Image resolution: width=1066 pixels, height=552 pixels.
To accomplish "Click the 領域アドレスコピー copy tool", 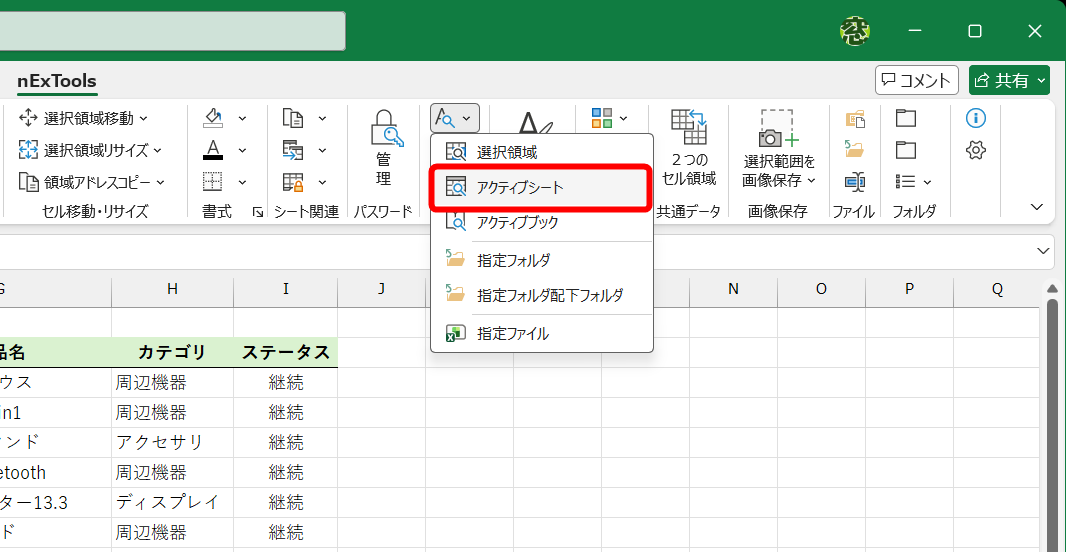I will (x=91, y=182).
